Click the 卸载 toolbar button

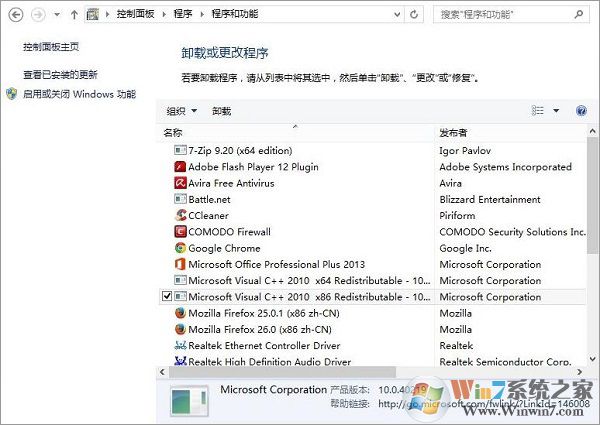[222, 111]
